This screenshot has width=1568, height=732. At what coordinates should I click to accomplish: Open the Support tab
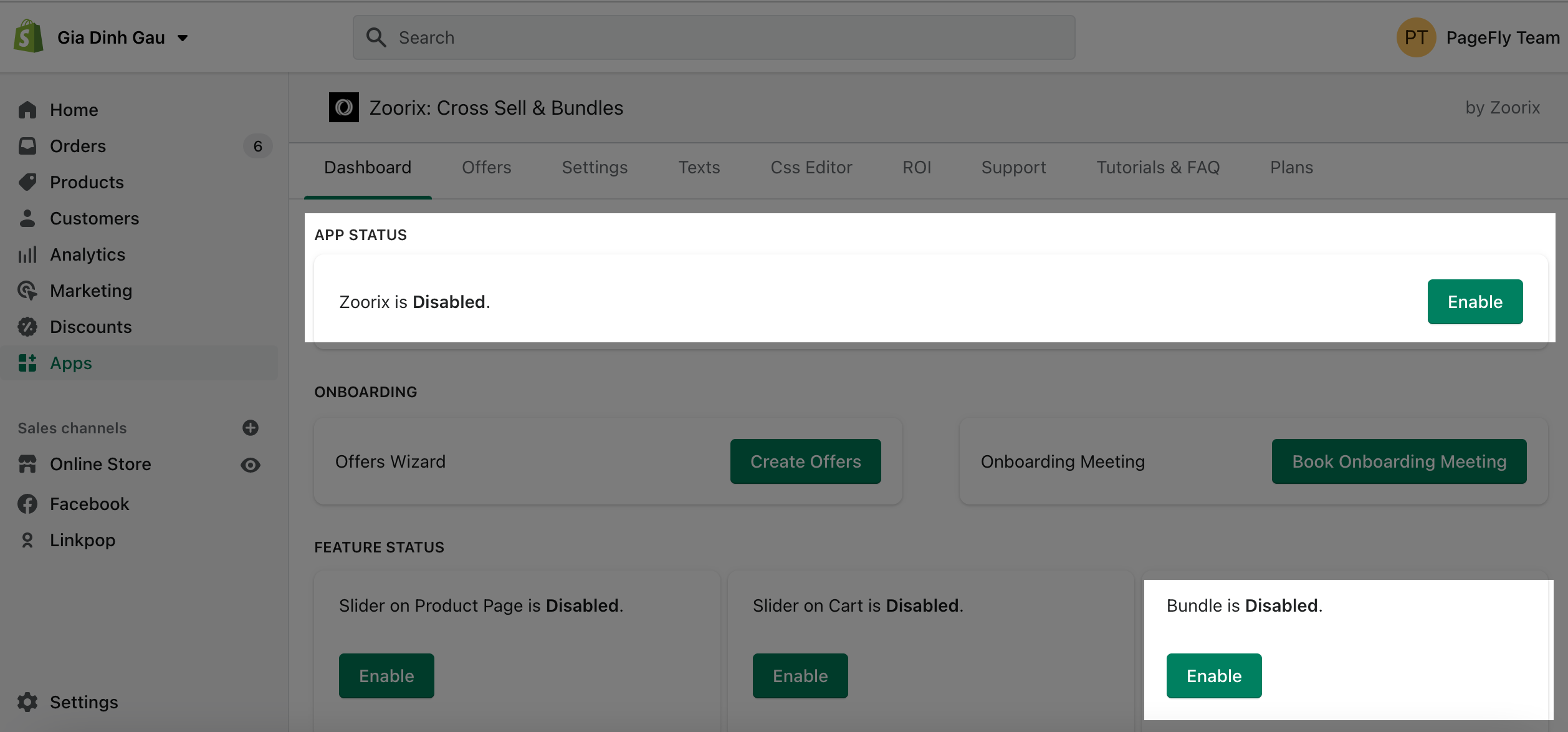1013,167
